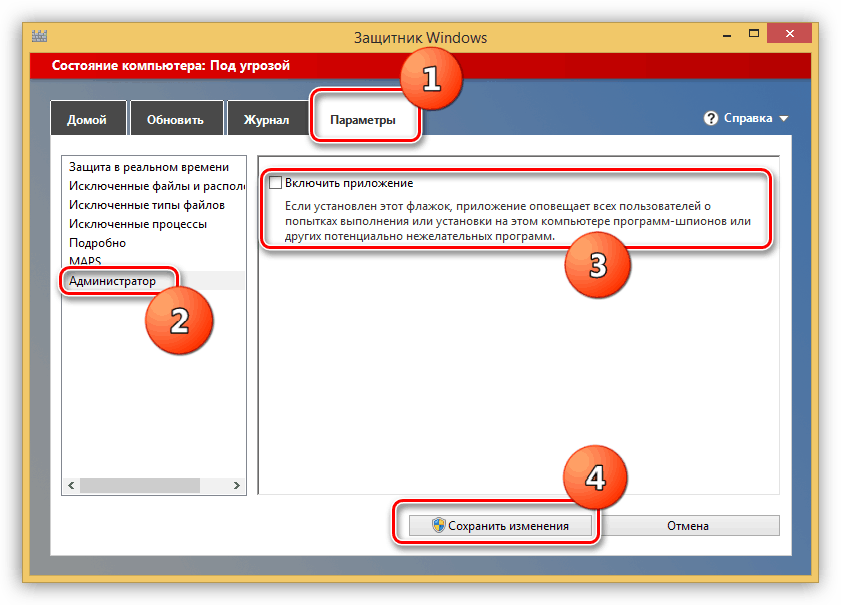Open the Подробно settings section

[97, 243]
